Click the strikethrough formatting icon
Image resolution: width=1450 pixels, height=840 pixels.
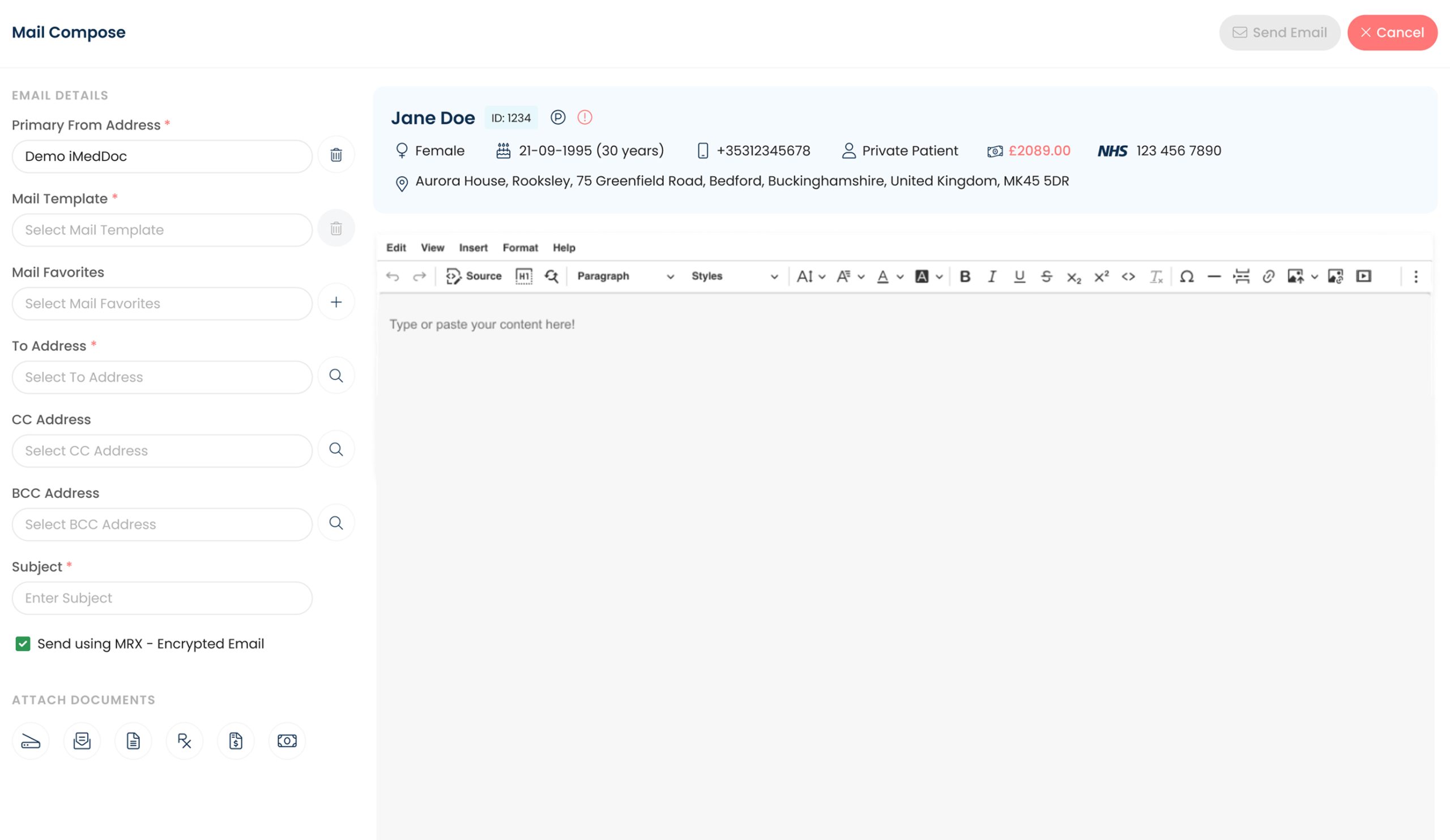[1046, 277]
